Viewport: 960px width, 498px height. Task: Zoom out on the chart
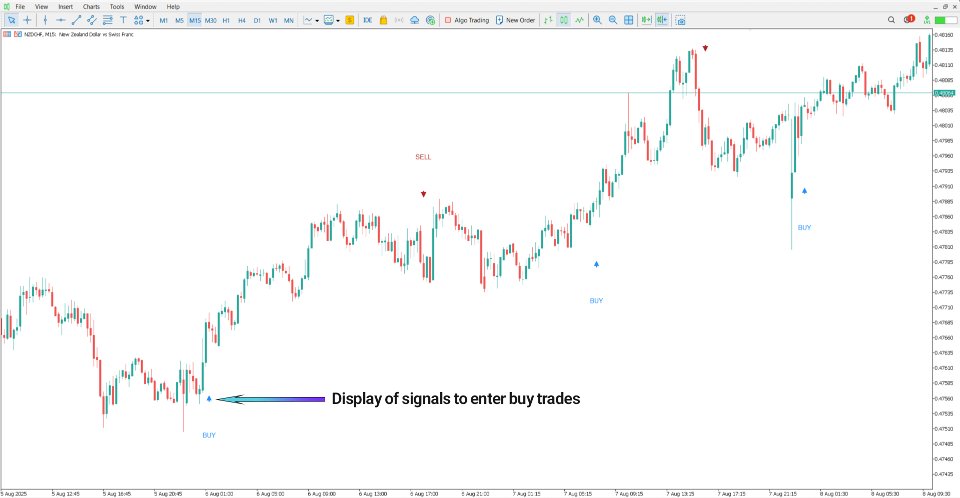point(613,20)
